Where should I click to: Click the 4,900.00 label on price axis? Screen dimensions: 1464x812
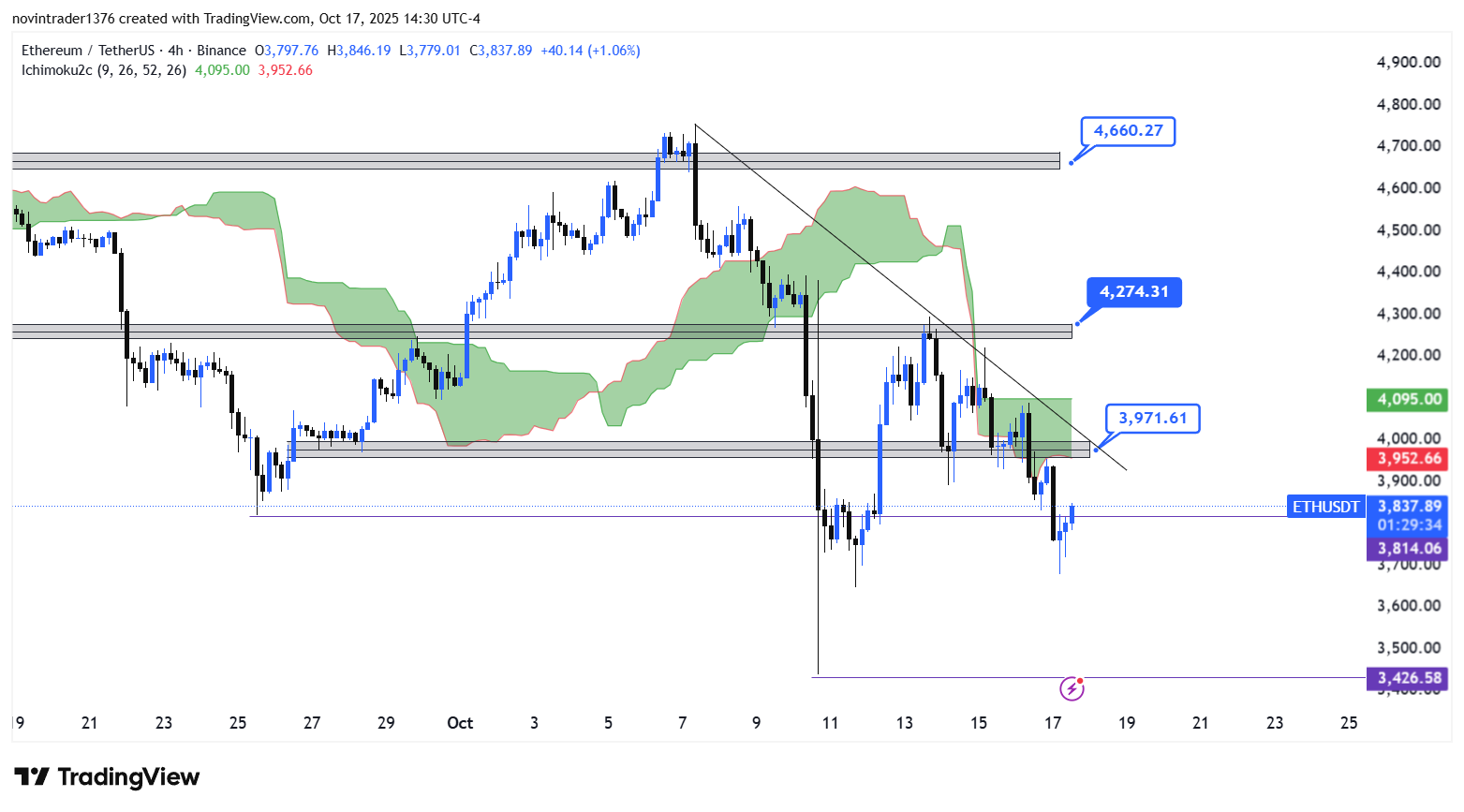coord(1408,62)
